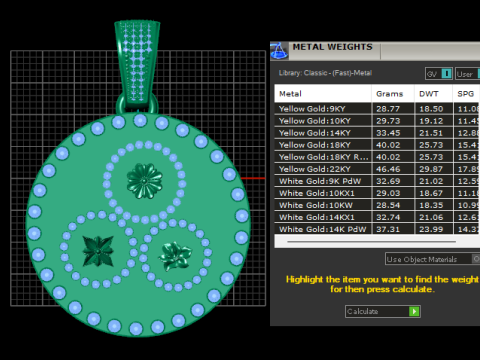Select the curled five-petal flower ornament on pendant
The height and width of the screenshot is (360, 480).
[x=175, y=256]
